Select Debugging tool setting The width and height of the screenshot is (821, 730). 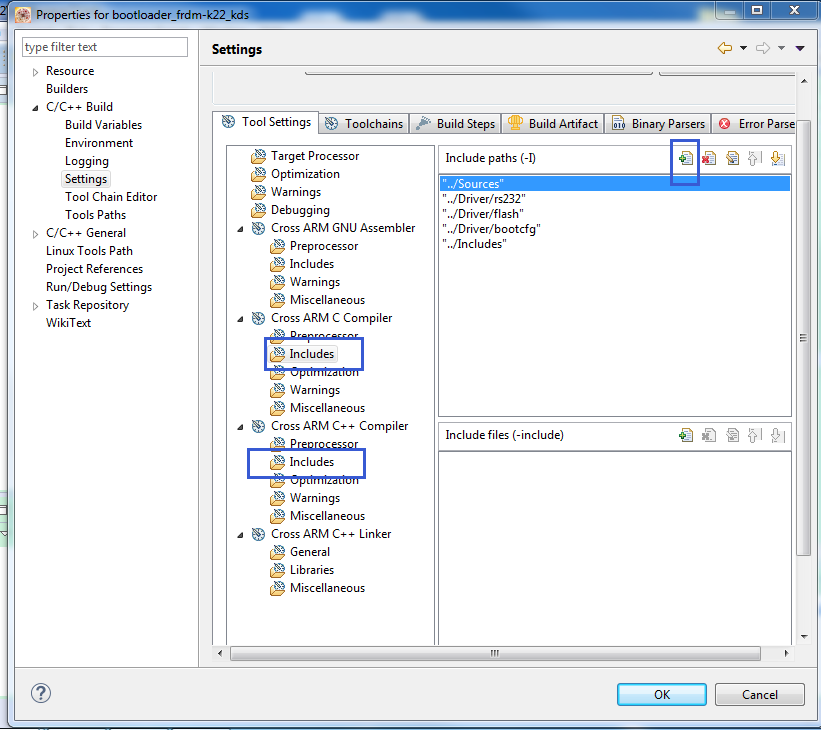coord(300,209)
